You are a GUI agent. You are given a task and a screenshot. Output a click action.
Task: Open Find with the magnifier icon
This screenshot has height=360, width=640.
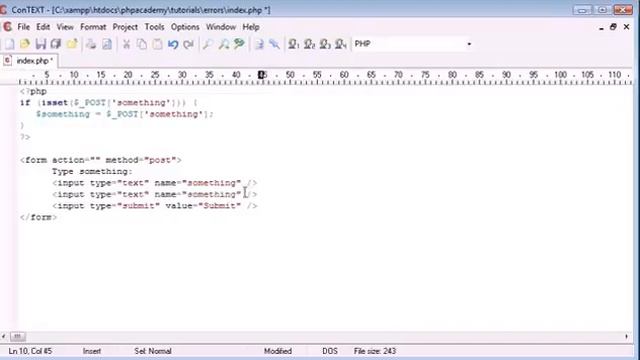(x=208, y=44)
